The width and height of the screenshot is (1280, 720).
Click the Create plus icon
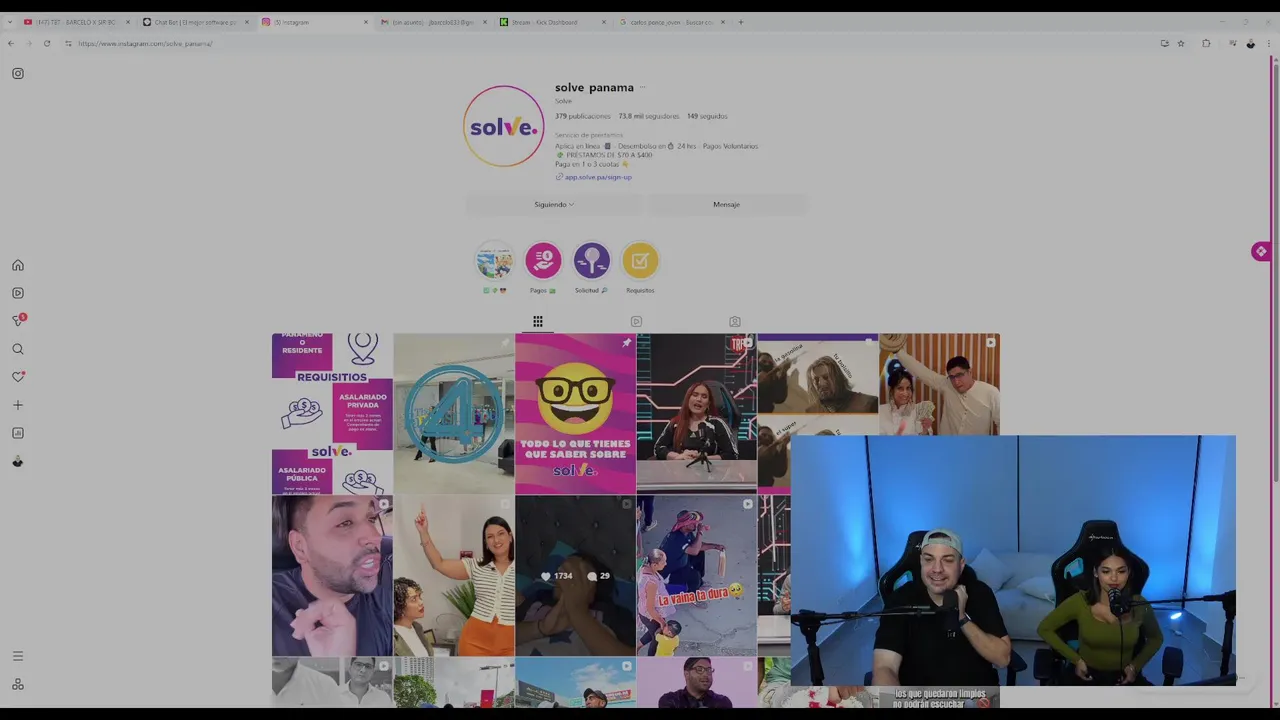(18, 405)
